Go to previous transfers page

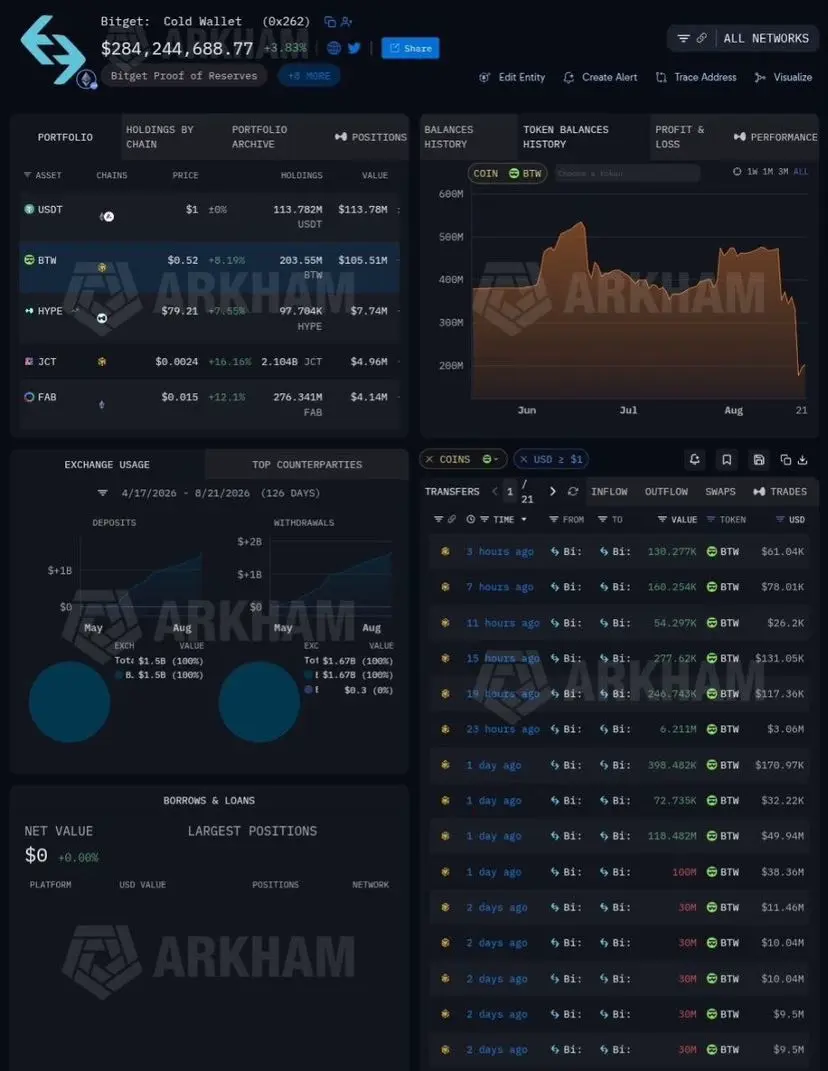click(495, 491)
